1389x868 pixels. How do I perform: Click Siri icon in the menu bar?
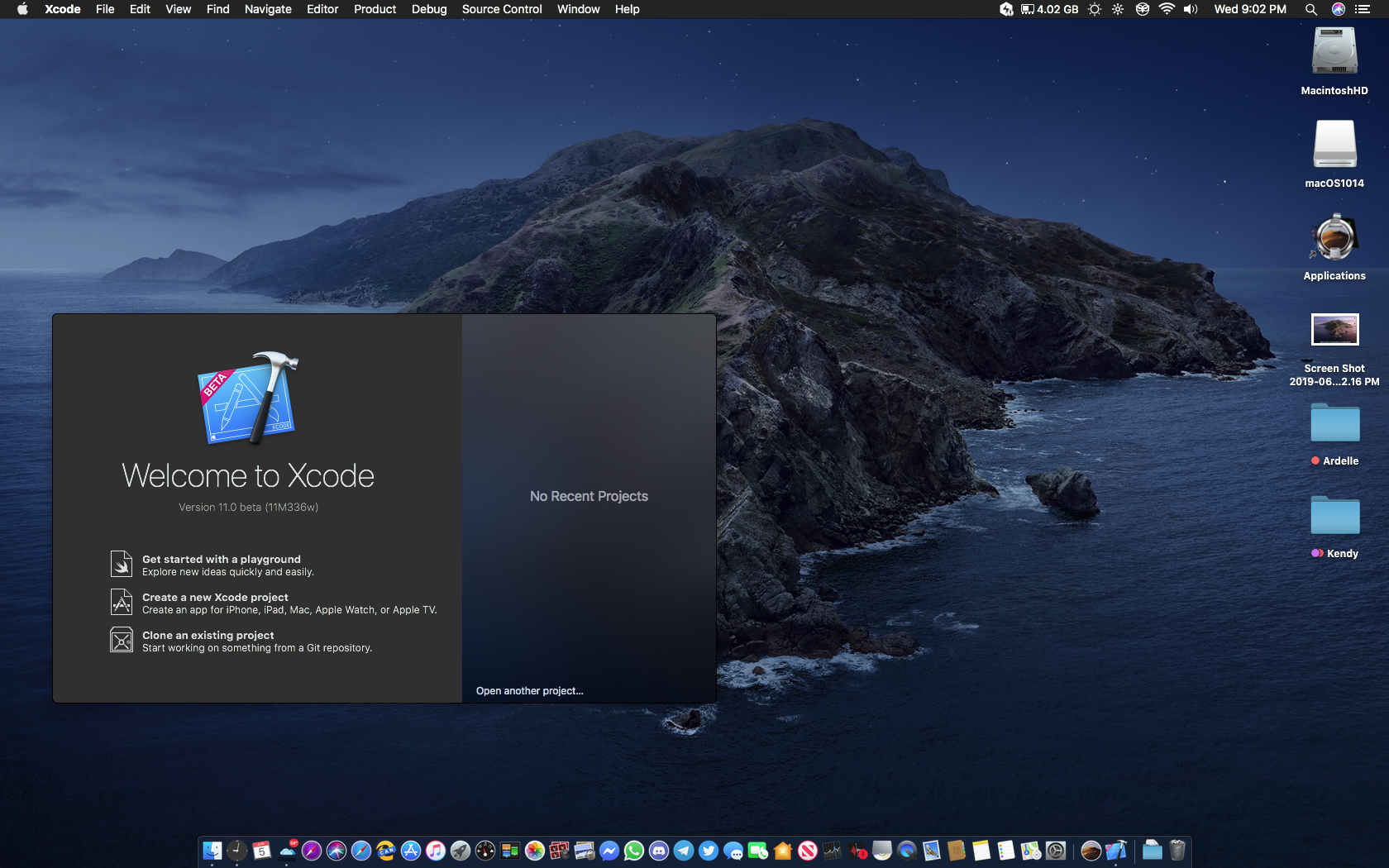1339,9
